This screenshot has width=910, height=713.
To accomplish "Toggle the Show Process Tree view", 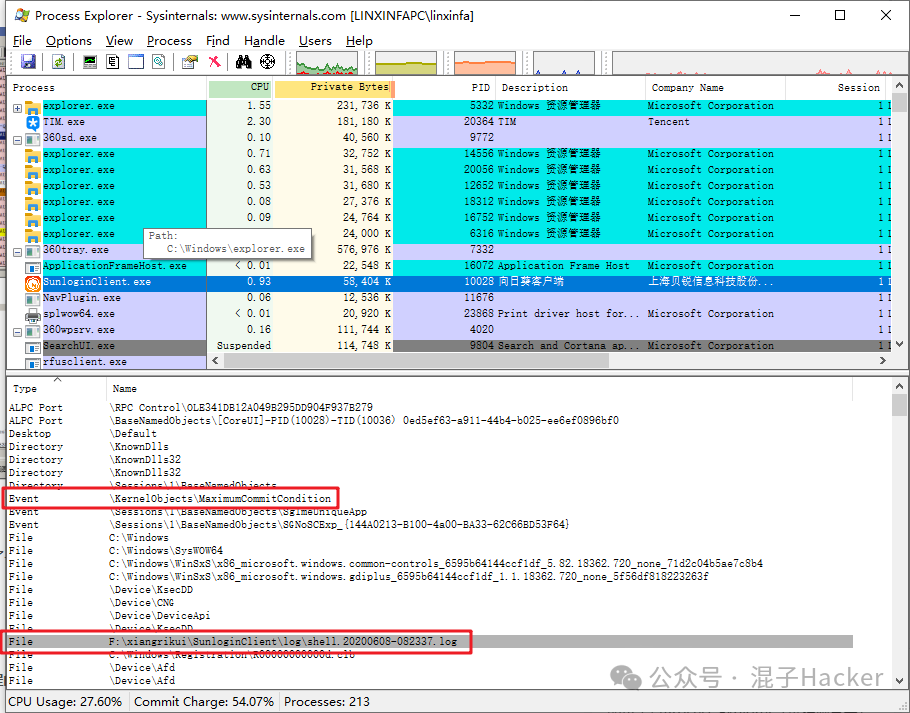I will (x=113, y=61).
